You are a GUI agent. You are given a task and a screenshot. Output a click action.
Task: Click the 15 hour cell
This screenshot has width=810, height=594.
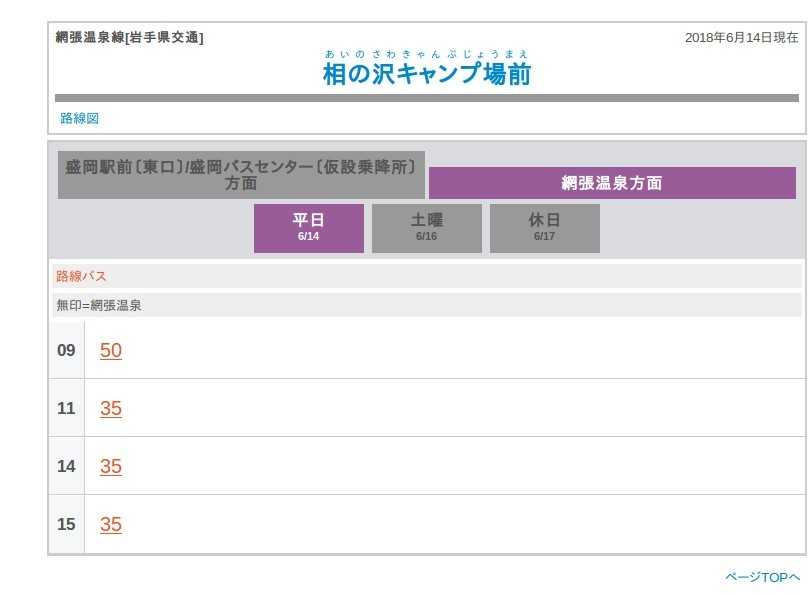66,524
